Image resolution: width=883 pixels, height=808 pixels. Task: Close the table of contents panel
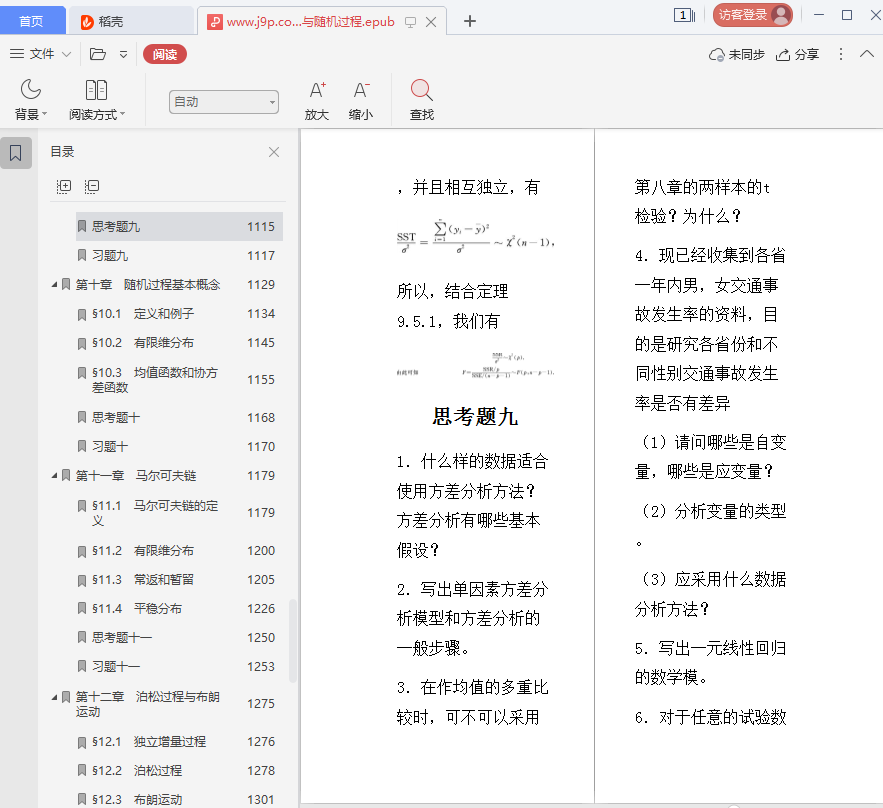pyautogui.click(x=274, y=152)
